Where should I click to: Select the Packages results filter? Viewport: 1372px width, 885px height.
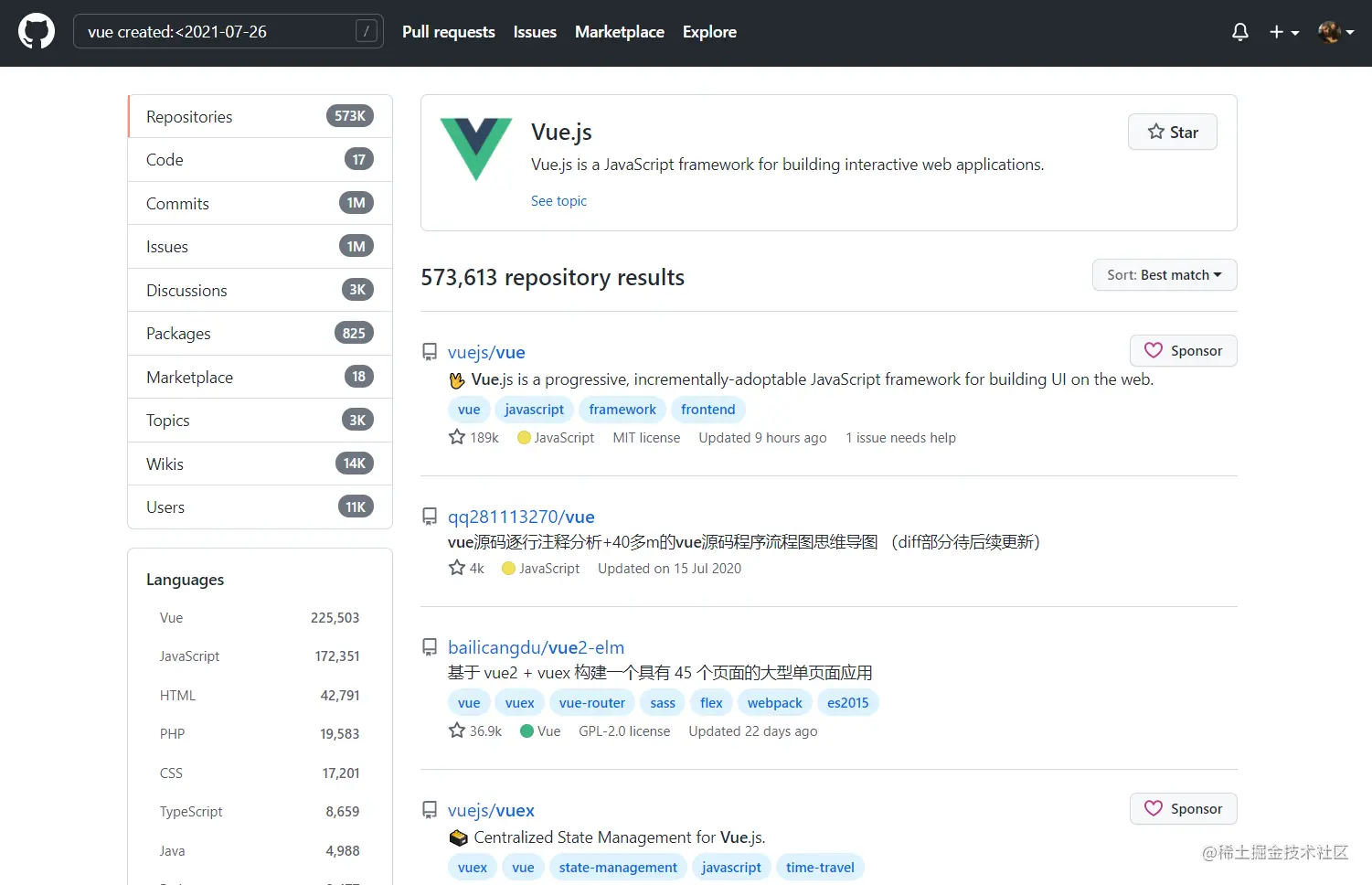(261, 334)
